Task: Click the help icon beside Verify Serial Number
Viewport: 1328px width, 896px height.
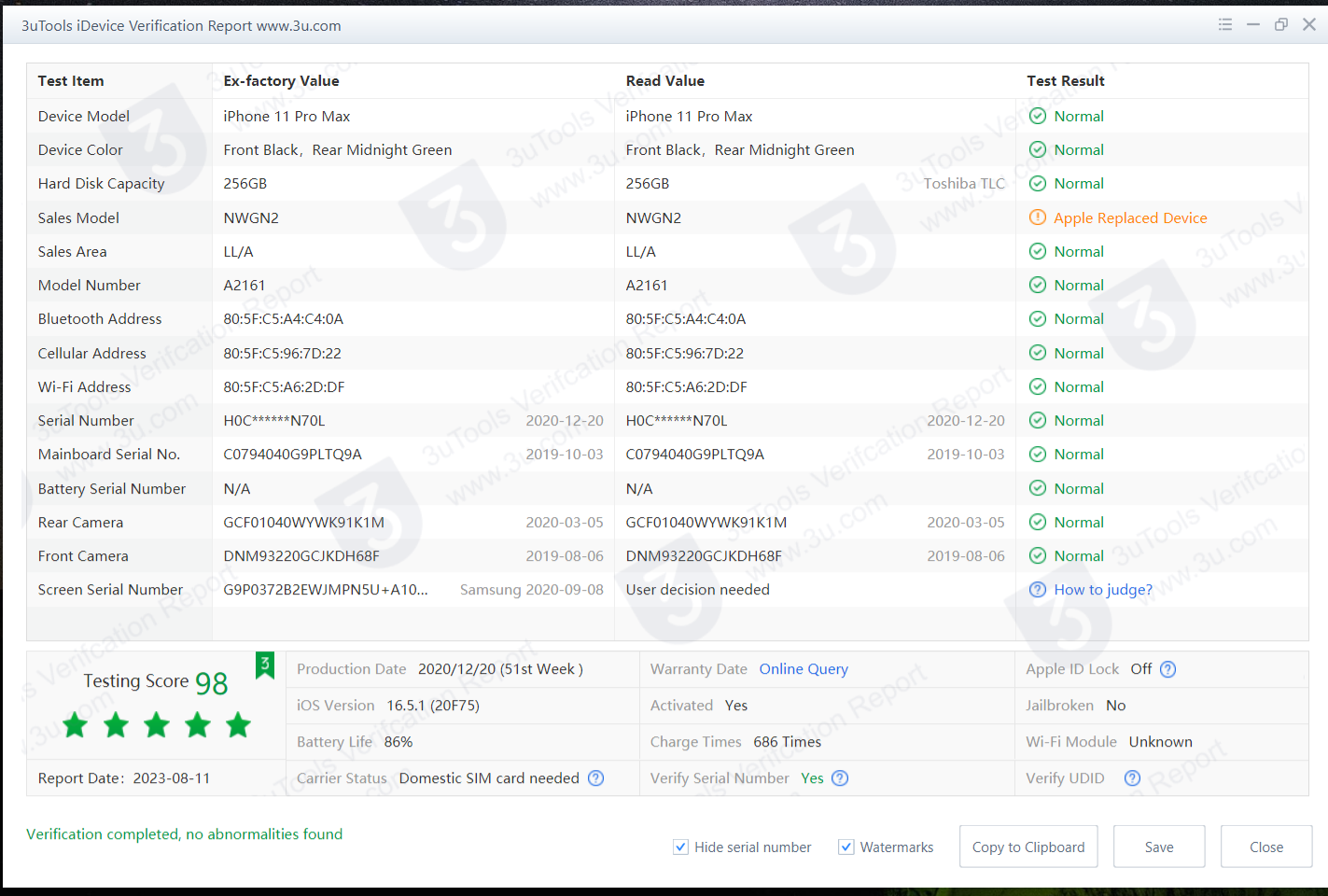Action: (x=840, y=778)
